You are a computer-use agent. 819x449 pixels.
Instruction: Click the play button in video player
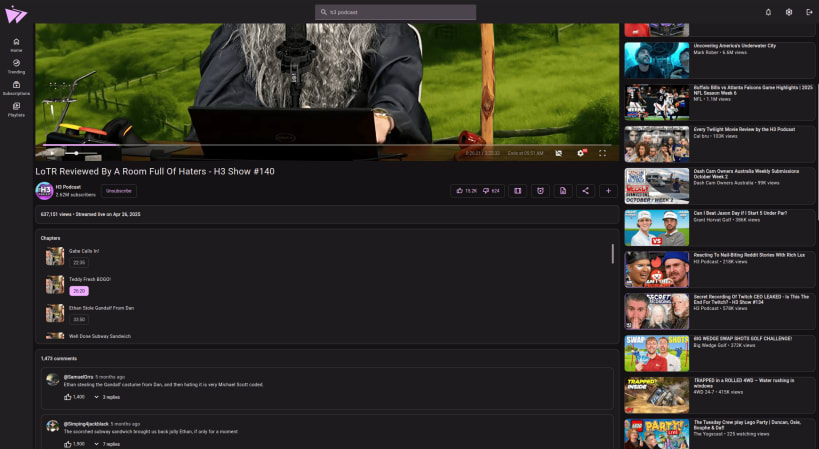[52, 153]
